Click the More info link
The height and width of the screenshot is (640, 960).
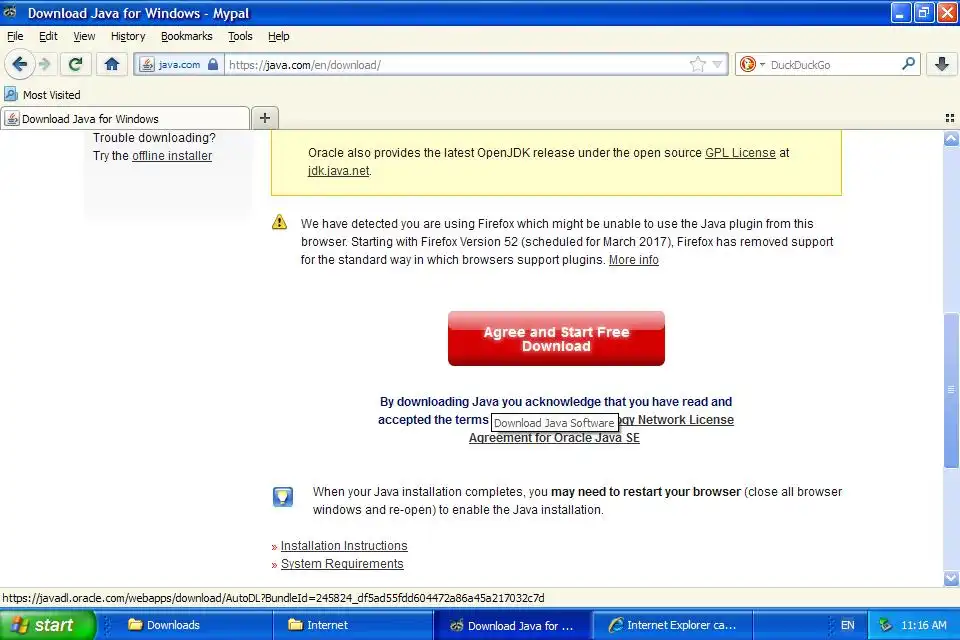point(634,260)
